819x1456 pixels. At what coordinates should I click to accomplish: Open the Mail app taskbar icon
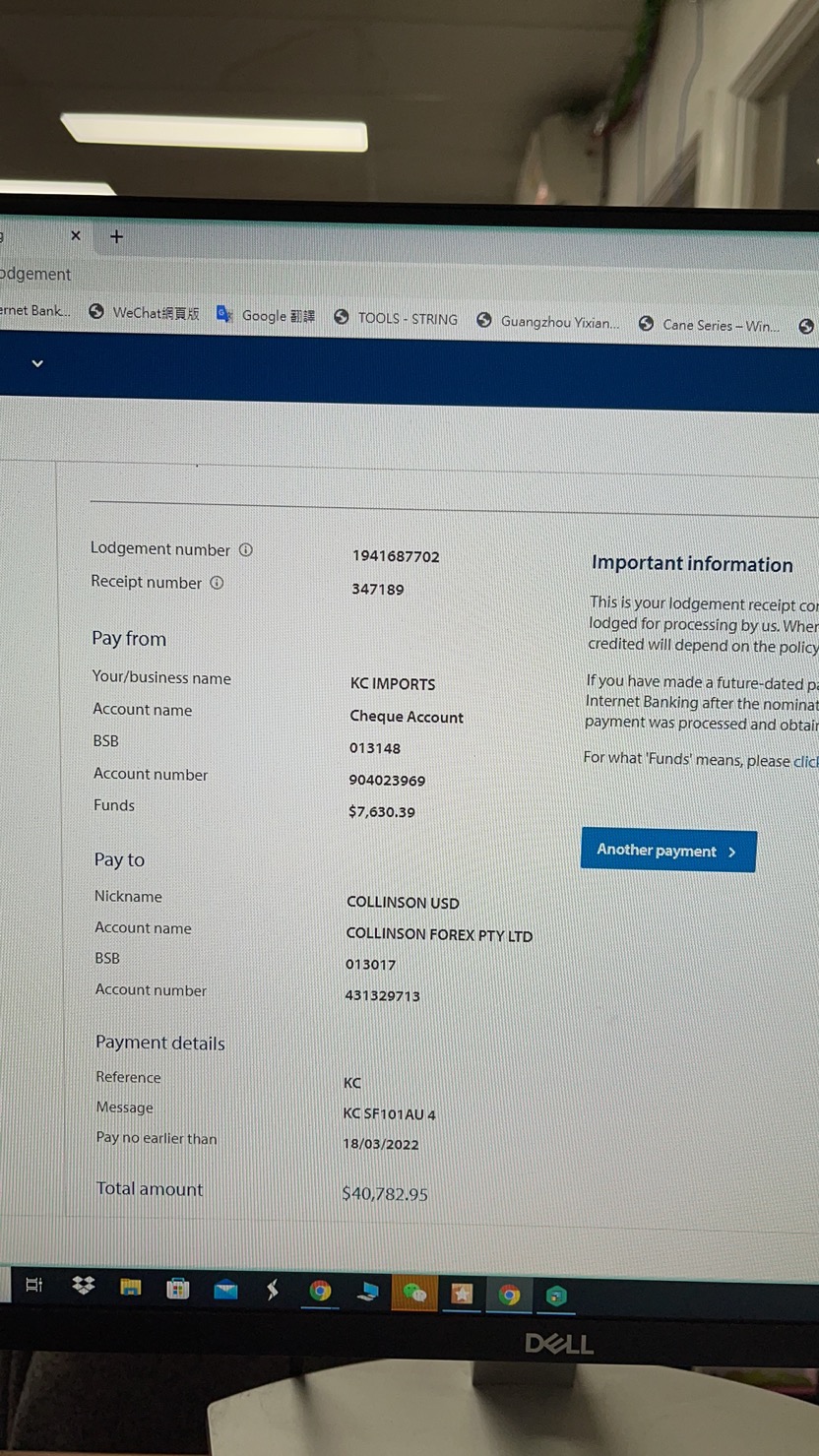[225, 1289]
